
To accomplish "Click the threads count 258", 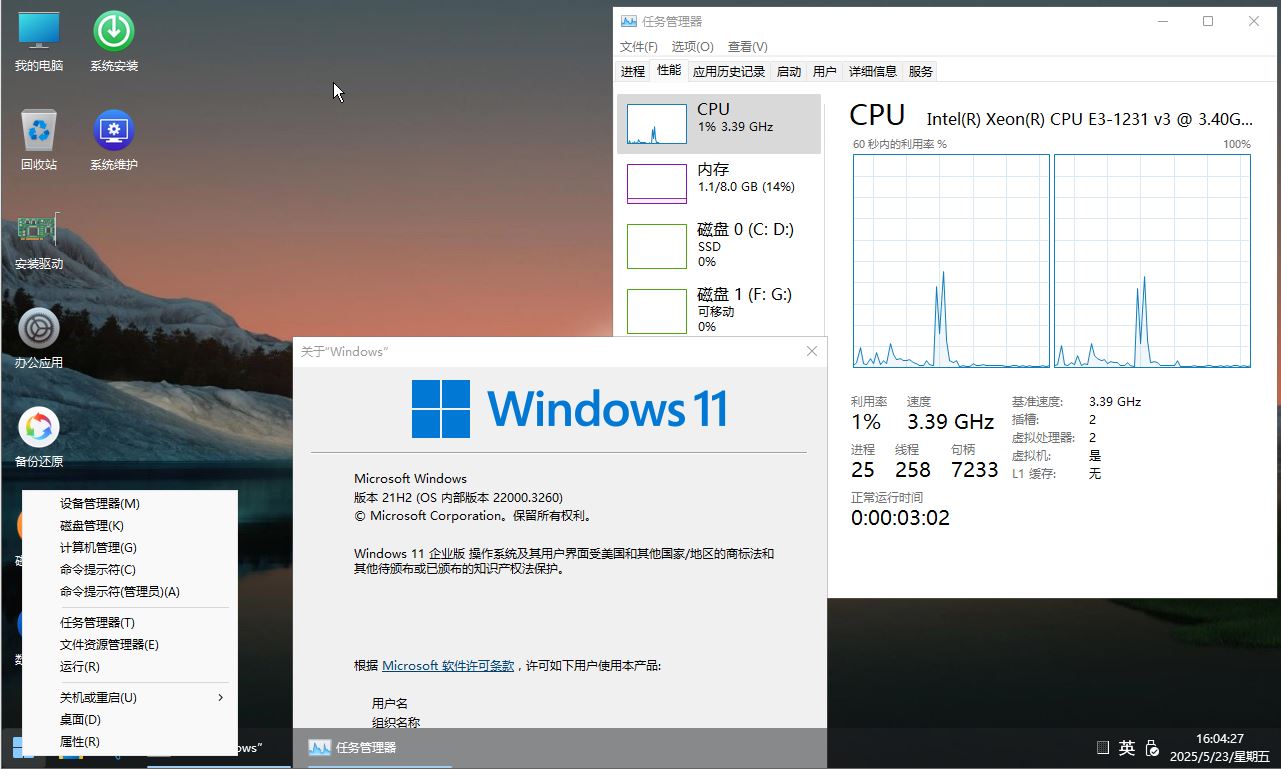I will coord(913,469).
